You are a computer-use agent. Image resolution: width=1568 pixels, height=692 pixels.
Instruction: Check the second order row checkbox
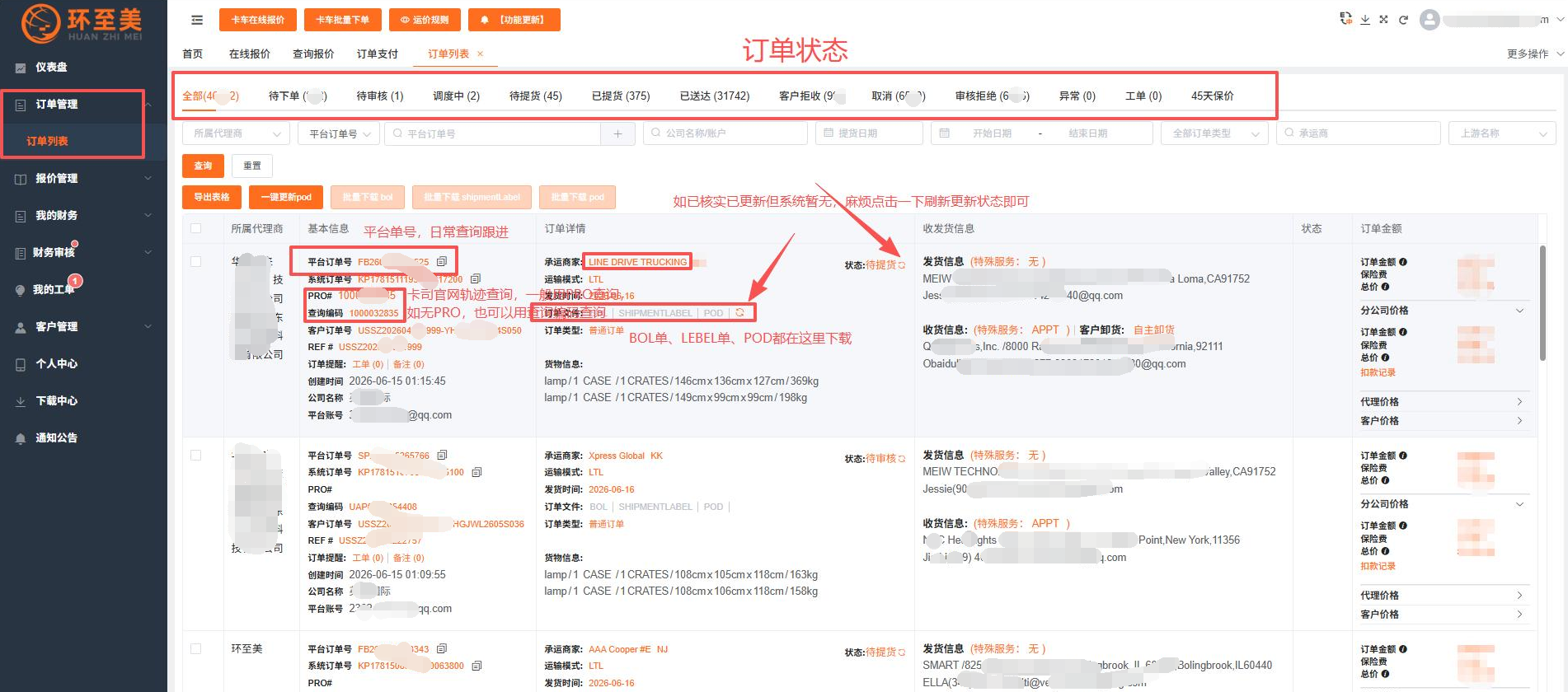(195, 455)
